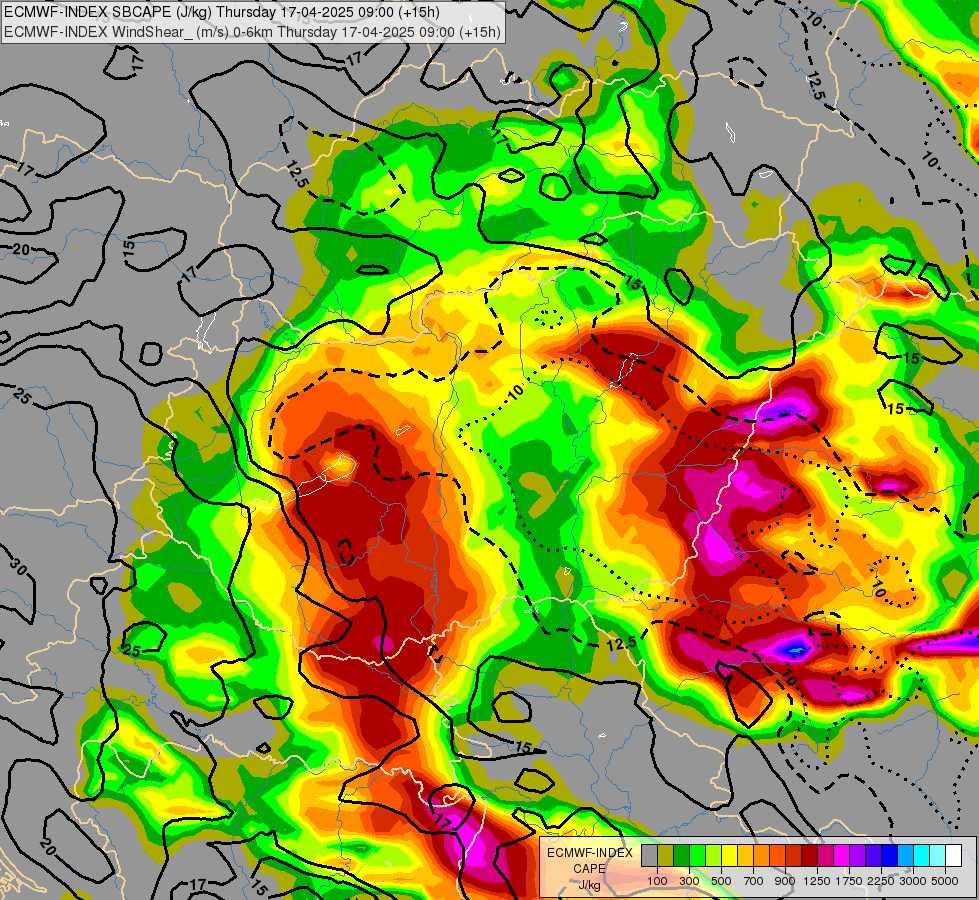Click the sky blue legend swatch
Viewport: 979px width, 900px height.
point(906,856)
